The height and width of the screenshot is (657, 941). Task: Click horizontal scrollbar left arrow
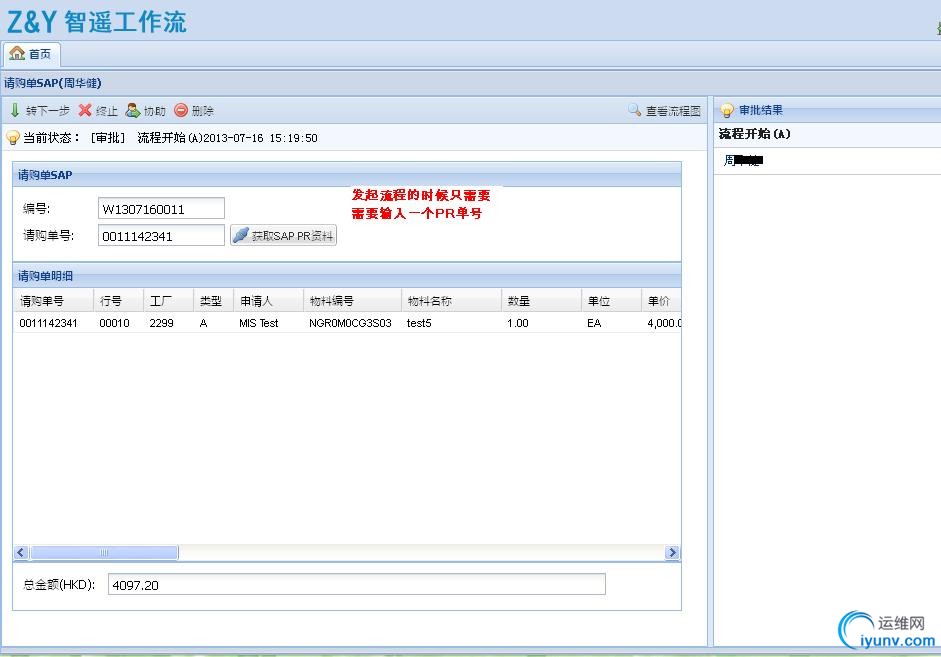click(21, 552)
